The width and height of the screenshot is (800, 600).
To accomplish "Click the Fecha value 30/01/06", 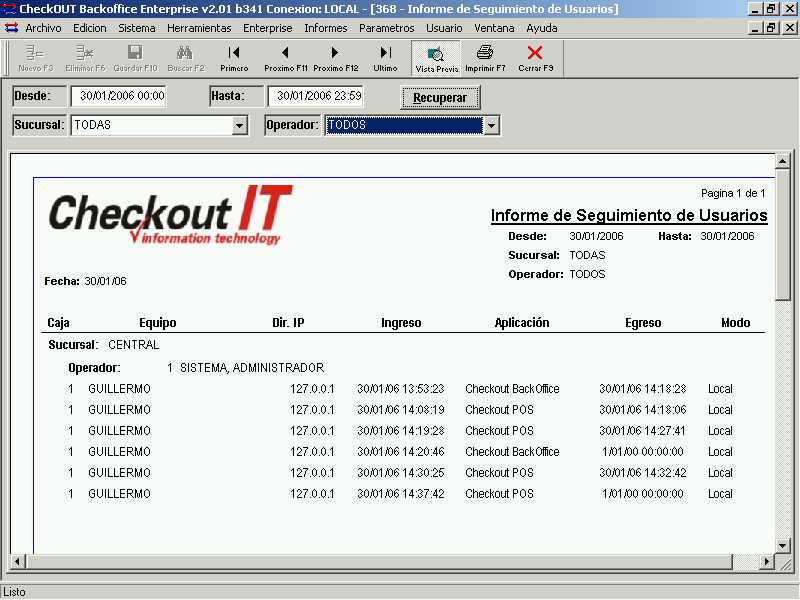I will pyautogui.click(x=106, y=281).
